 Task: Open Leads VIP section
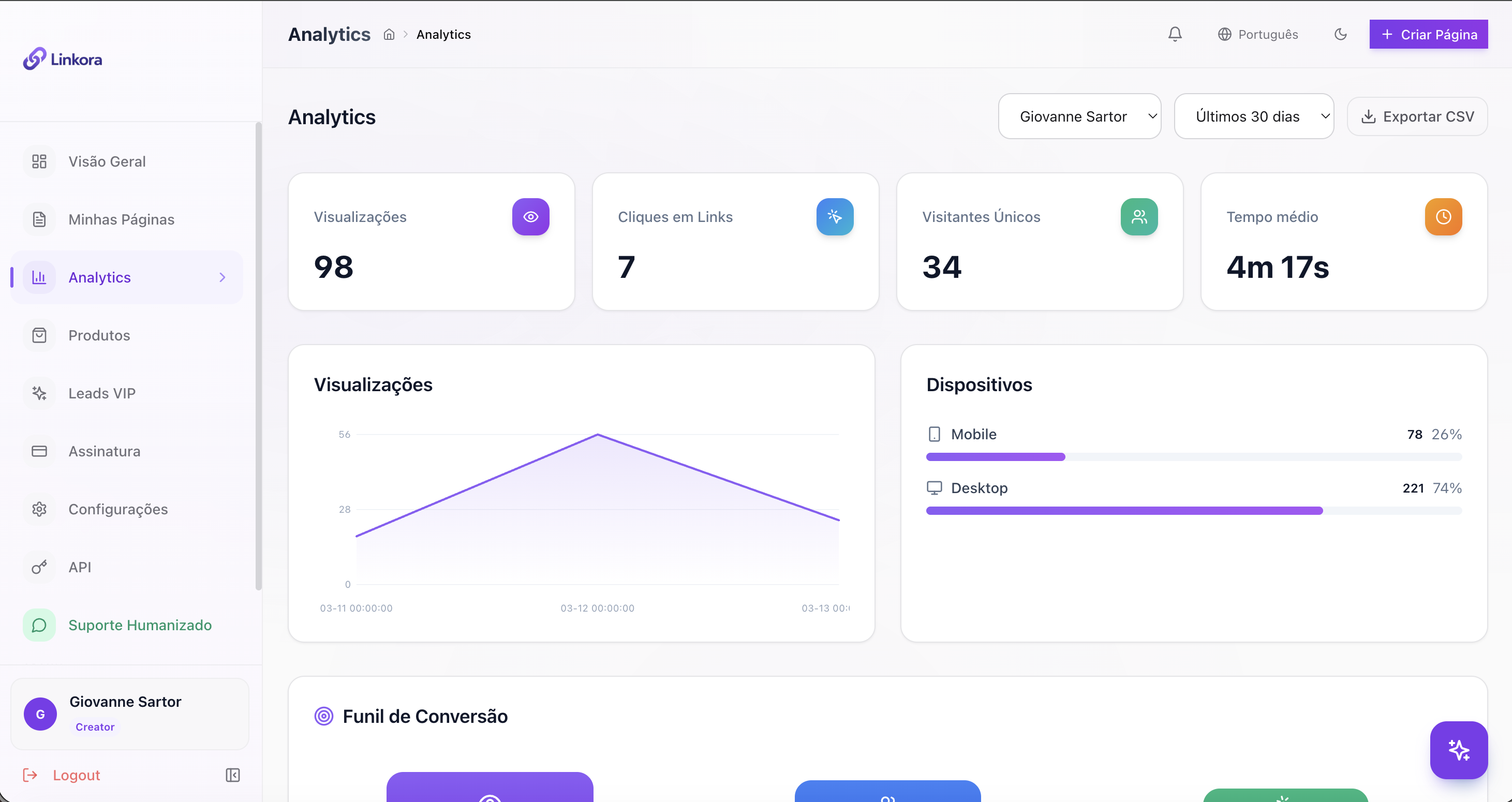tap(127, 393)
